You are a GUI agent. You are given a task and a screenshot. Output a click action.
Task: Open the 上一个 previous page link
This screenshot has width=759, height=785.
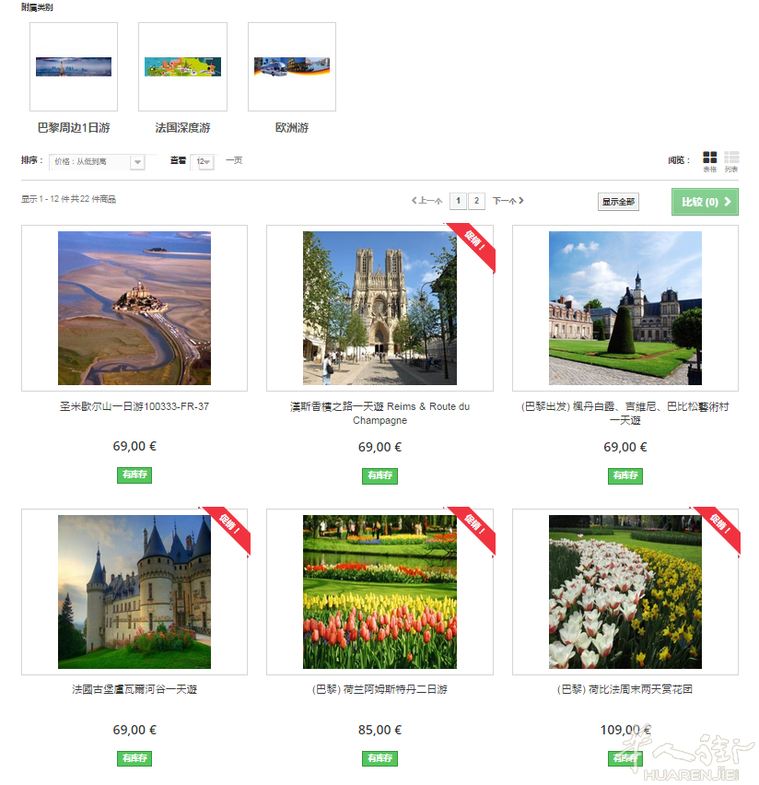427,201
